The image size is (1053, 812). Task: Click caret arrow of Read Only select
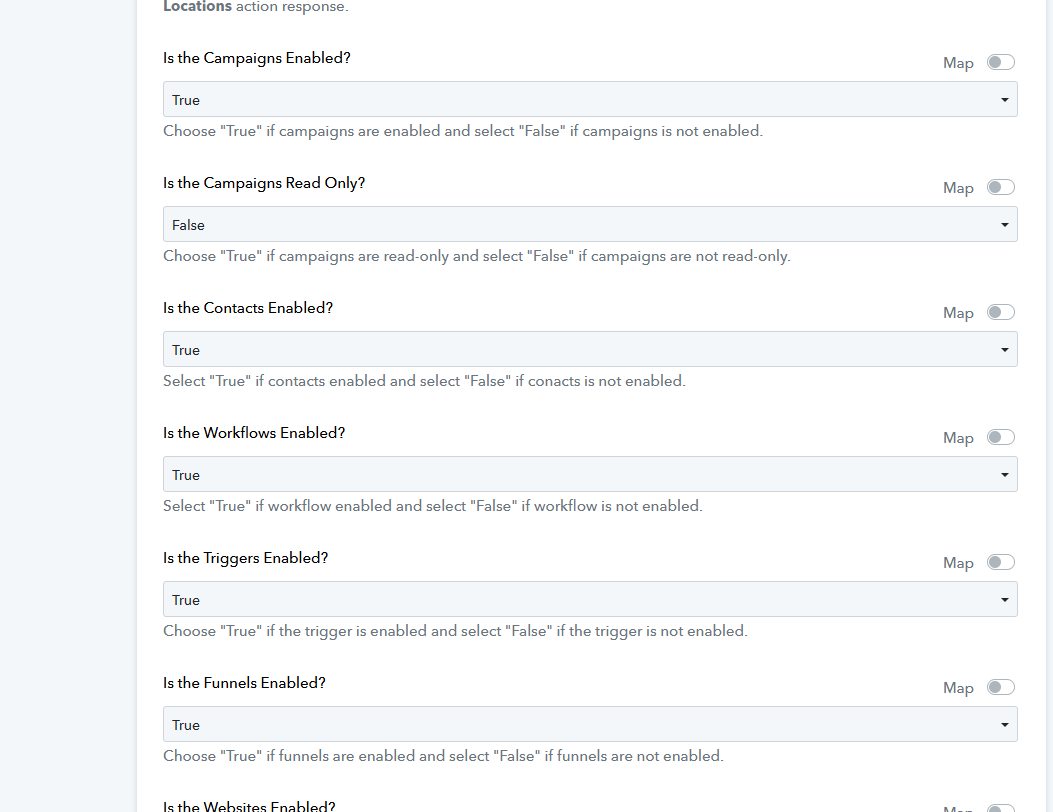pos(1005,225)
